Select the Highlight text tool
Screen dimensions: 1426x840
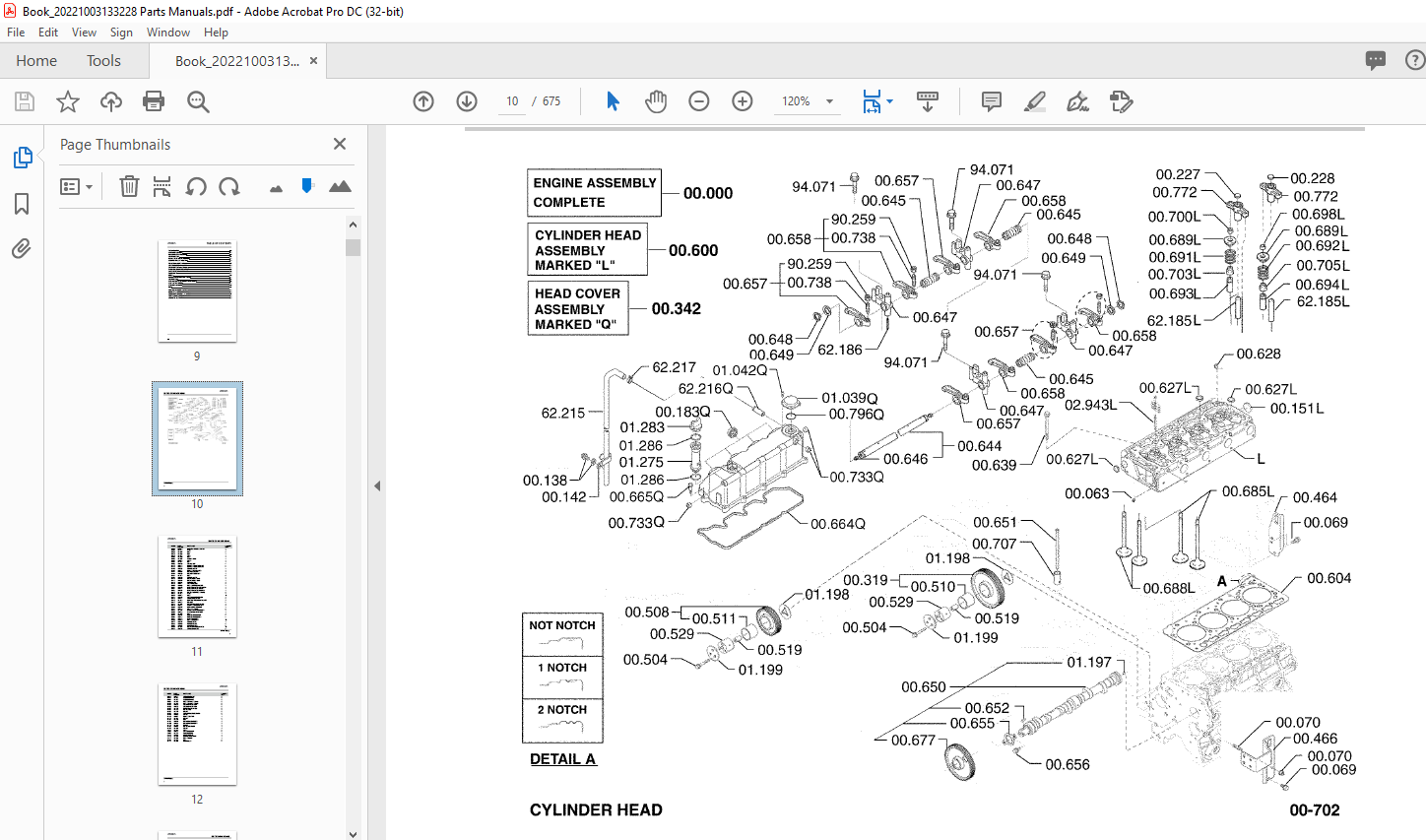point(1034,101)
